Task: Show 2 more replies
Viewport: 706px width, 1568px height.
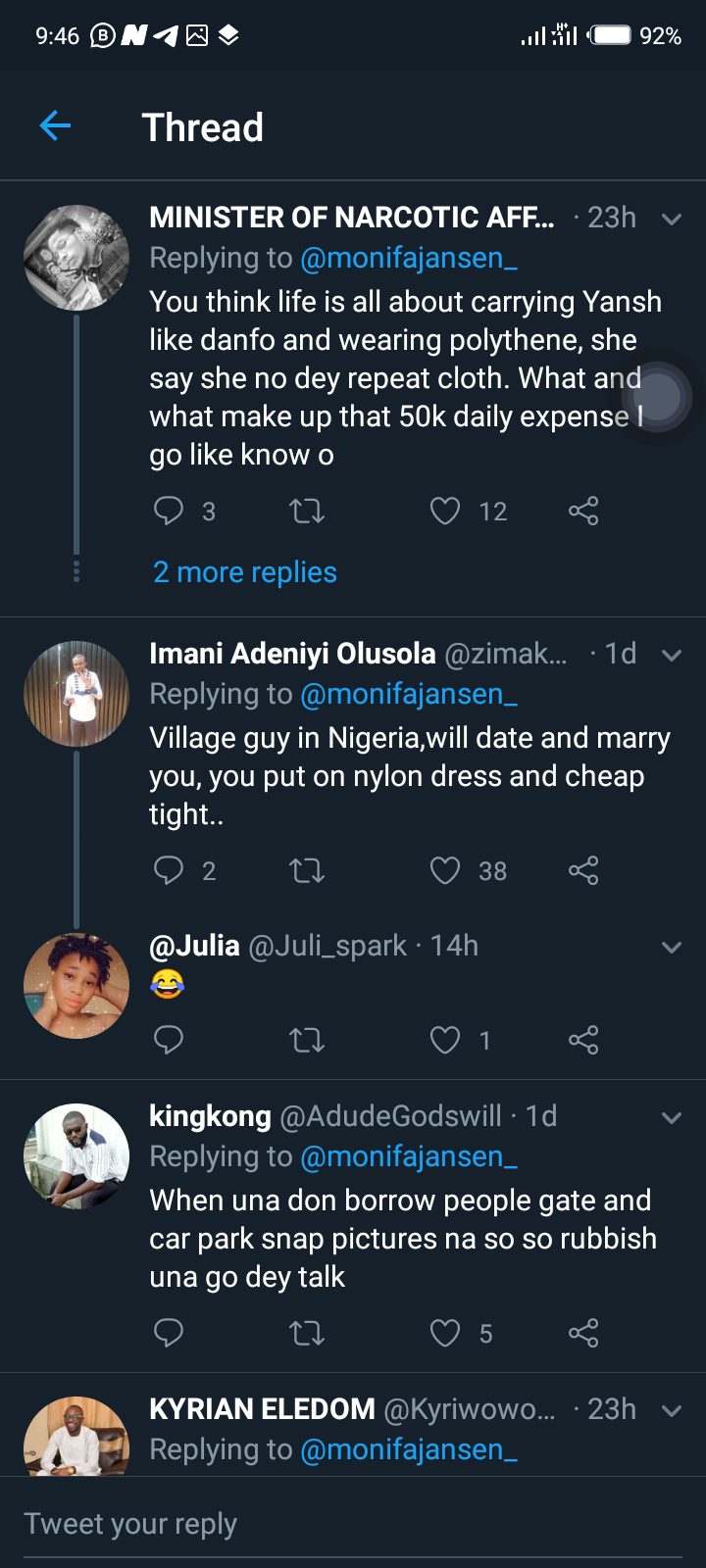Action: pyautogui.click(x=245, y=572)
